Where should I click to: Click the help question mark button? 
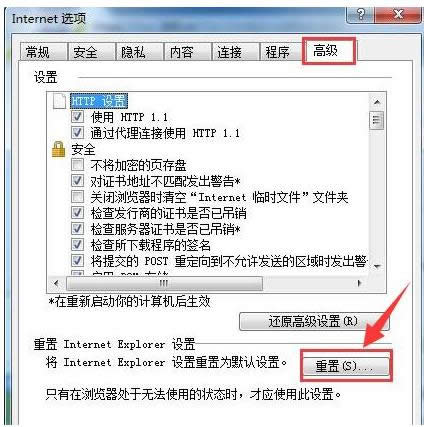(361, 15)
